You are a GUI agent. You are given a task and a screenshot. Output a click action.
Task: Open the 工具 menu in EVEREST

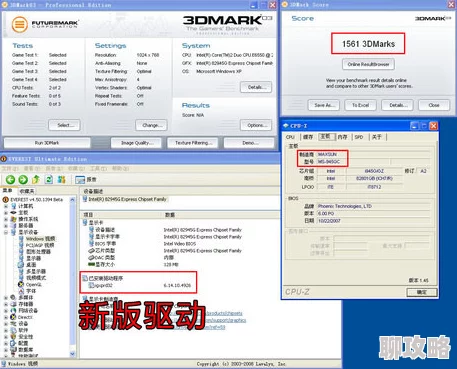point(98,169)
